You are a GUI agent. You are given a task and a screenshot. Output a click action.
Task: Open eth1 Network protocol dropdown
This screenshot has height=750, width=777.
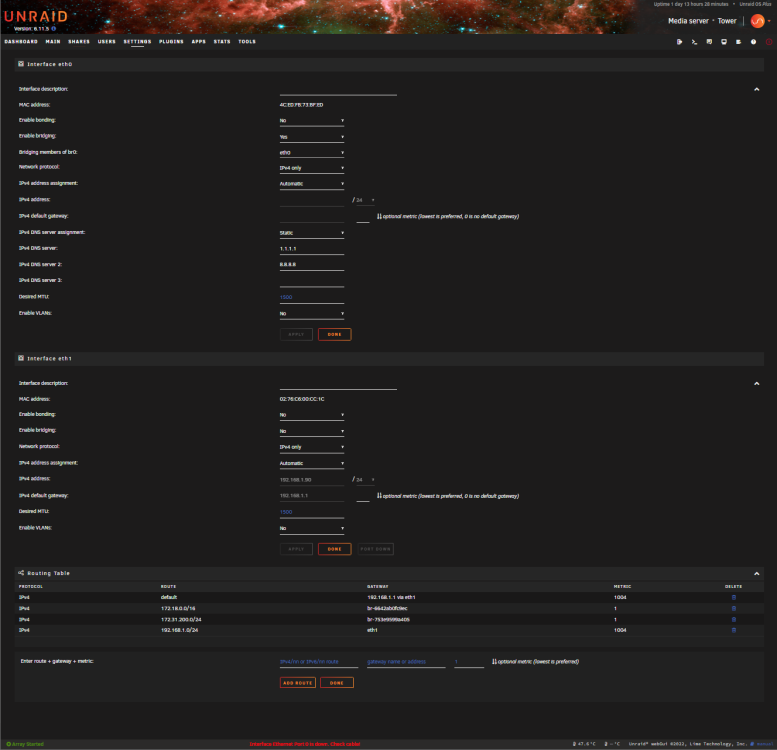312,447
